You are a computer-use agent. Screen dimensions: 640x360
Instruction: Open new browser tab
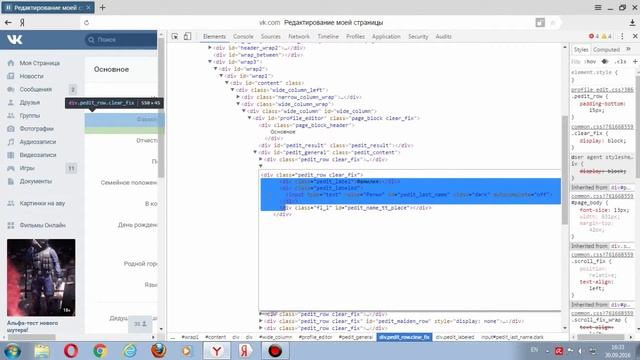102,7
